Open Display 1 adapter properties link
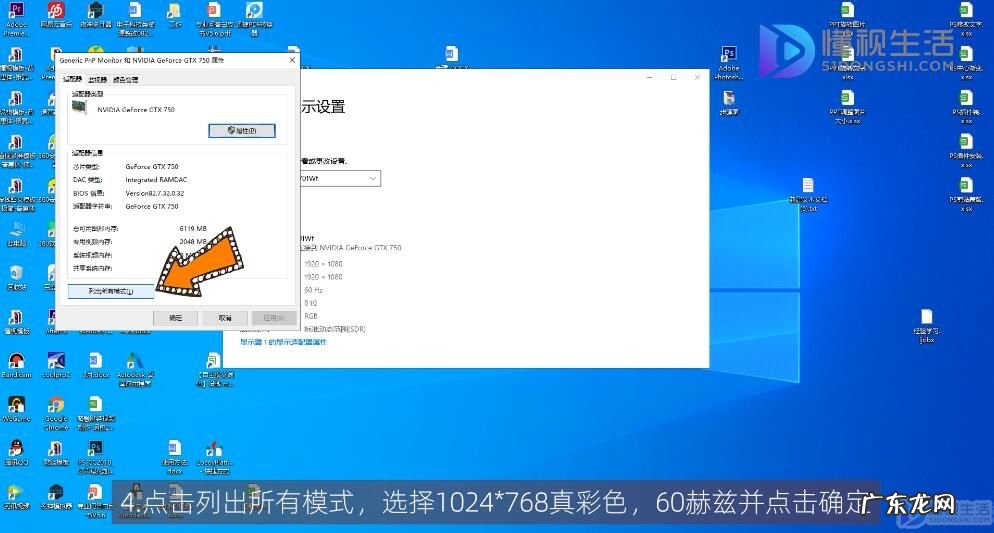The width and height of the screenshot is (994, 533). coord(283,342)
